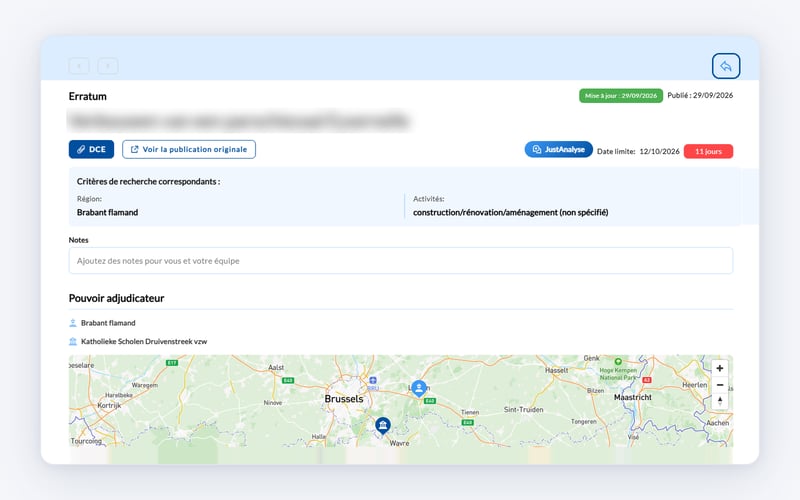Click the reply/back arrow icon button
This screenshot has width=800, height=500.
[x=726, y=66]
